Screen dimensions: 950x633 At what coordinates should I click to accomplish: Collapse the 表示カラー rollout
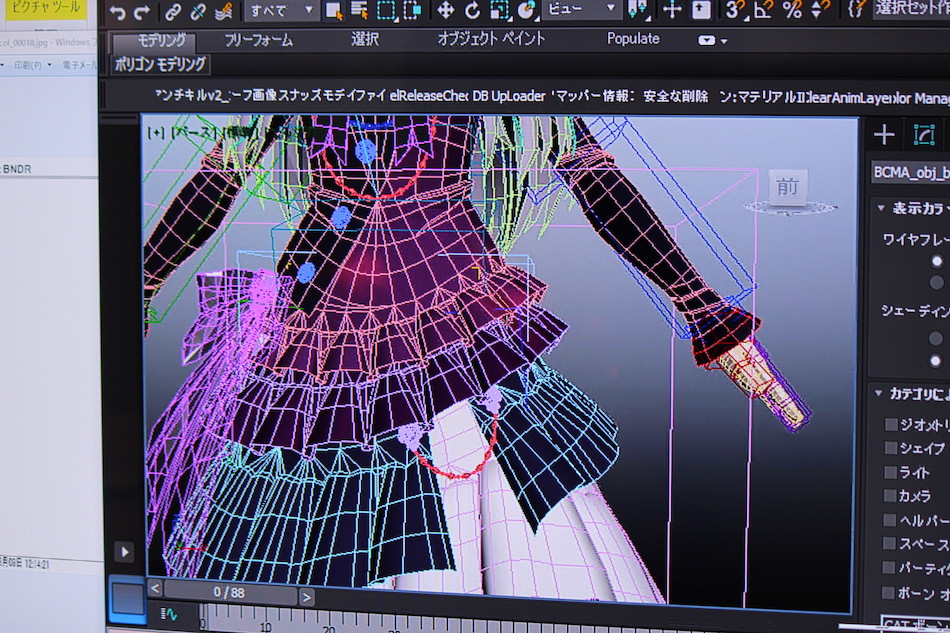881,208
